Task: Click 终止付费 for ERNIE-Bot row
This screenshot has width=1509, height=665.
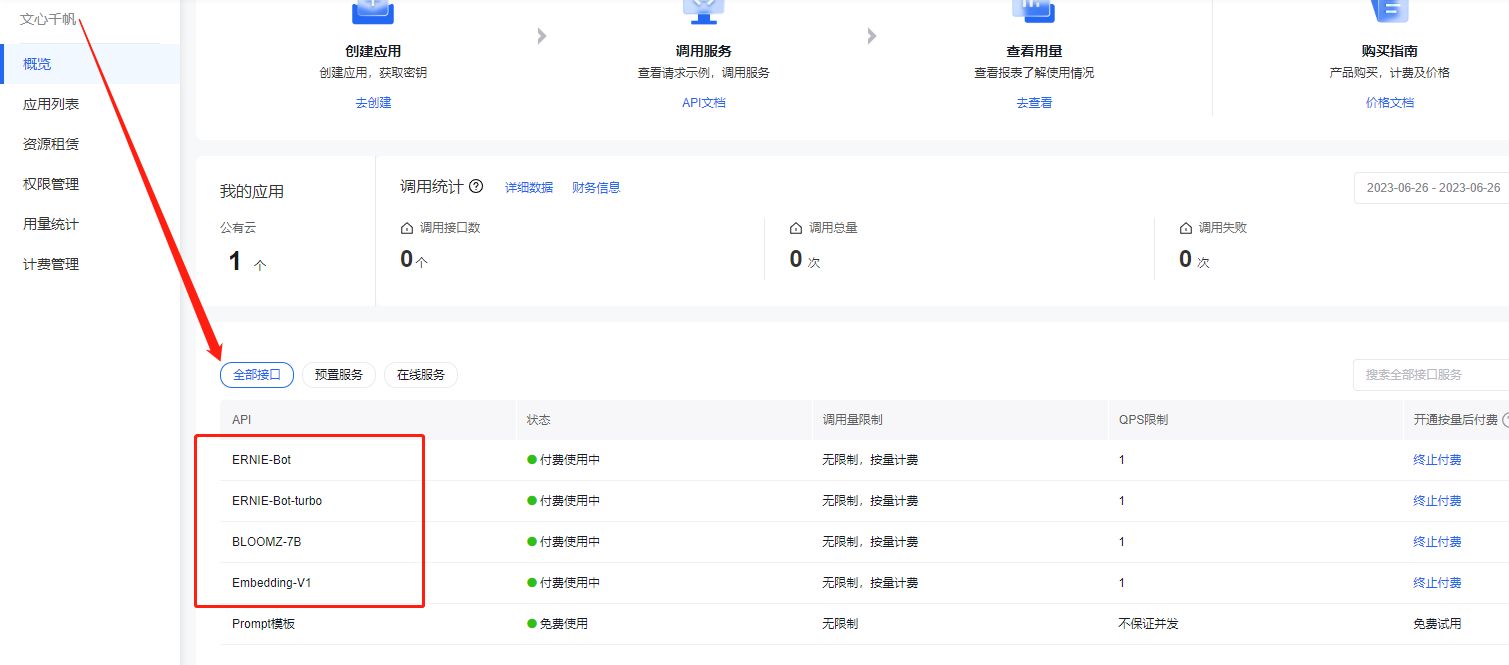Action: [x=1437, y=460]
